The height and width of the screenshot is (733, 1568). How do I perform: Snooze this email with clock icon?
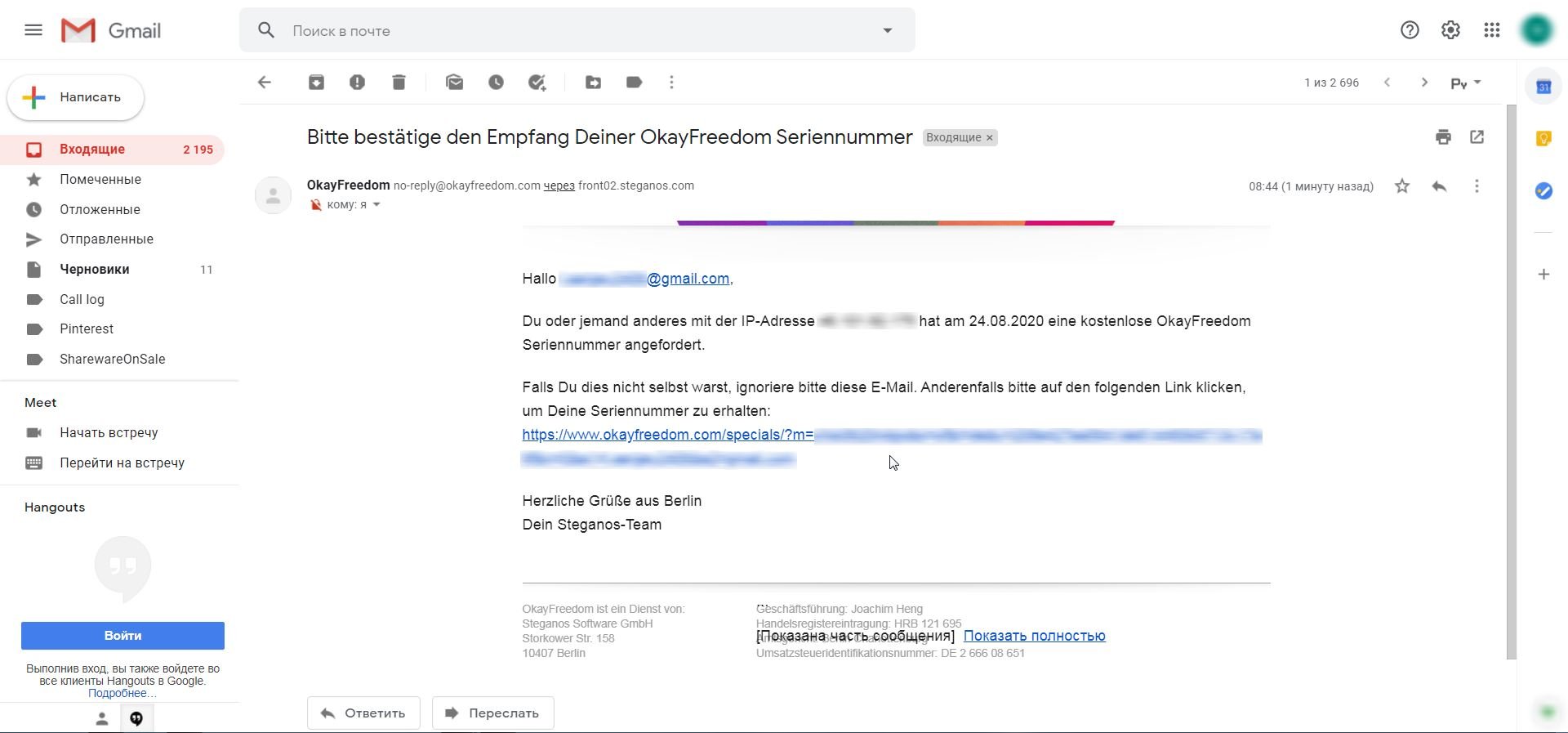click(496, 83)
